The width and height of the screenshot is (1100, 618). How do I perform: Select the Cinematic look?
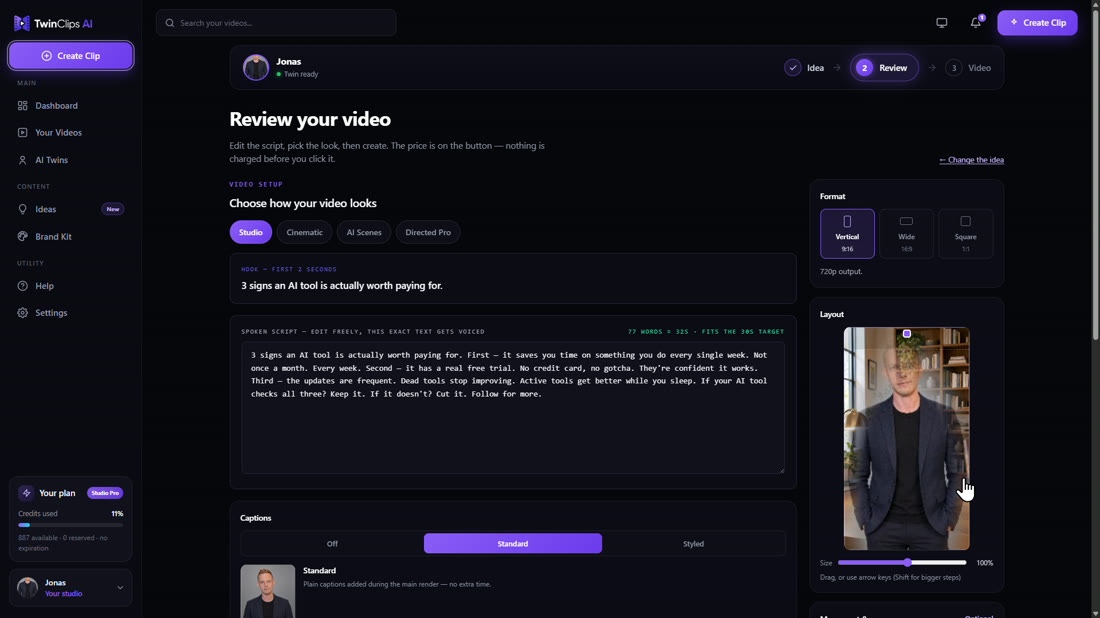[x=304, y=232]
